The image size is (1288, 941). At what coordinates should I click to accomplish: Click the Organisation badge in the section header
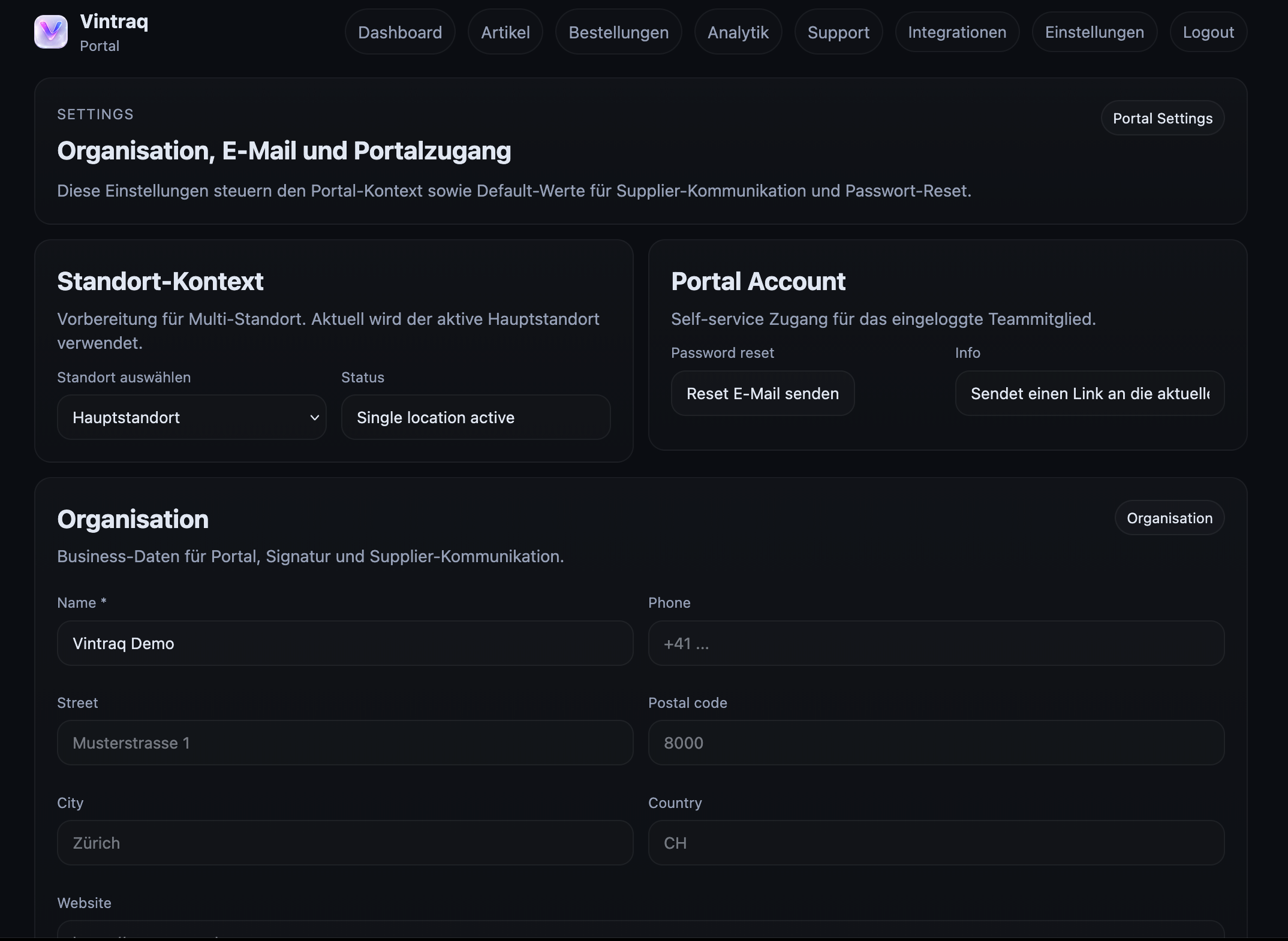click(x=1169, y=518)
